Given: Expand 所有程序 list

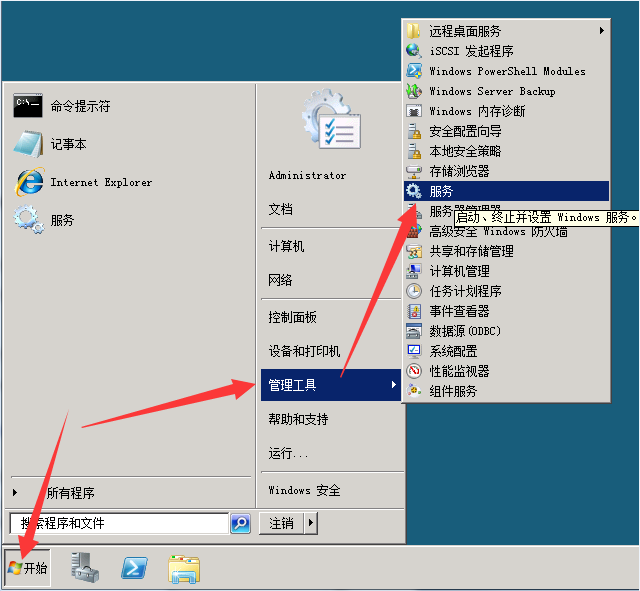Looking at the screenshot, I should click(70, 493).
